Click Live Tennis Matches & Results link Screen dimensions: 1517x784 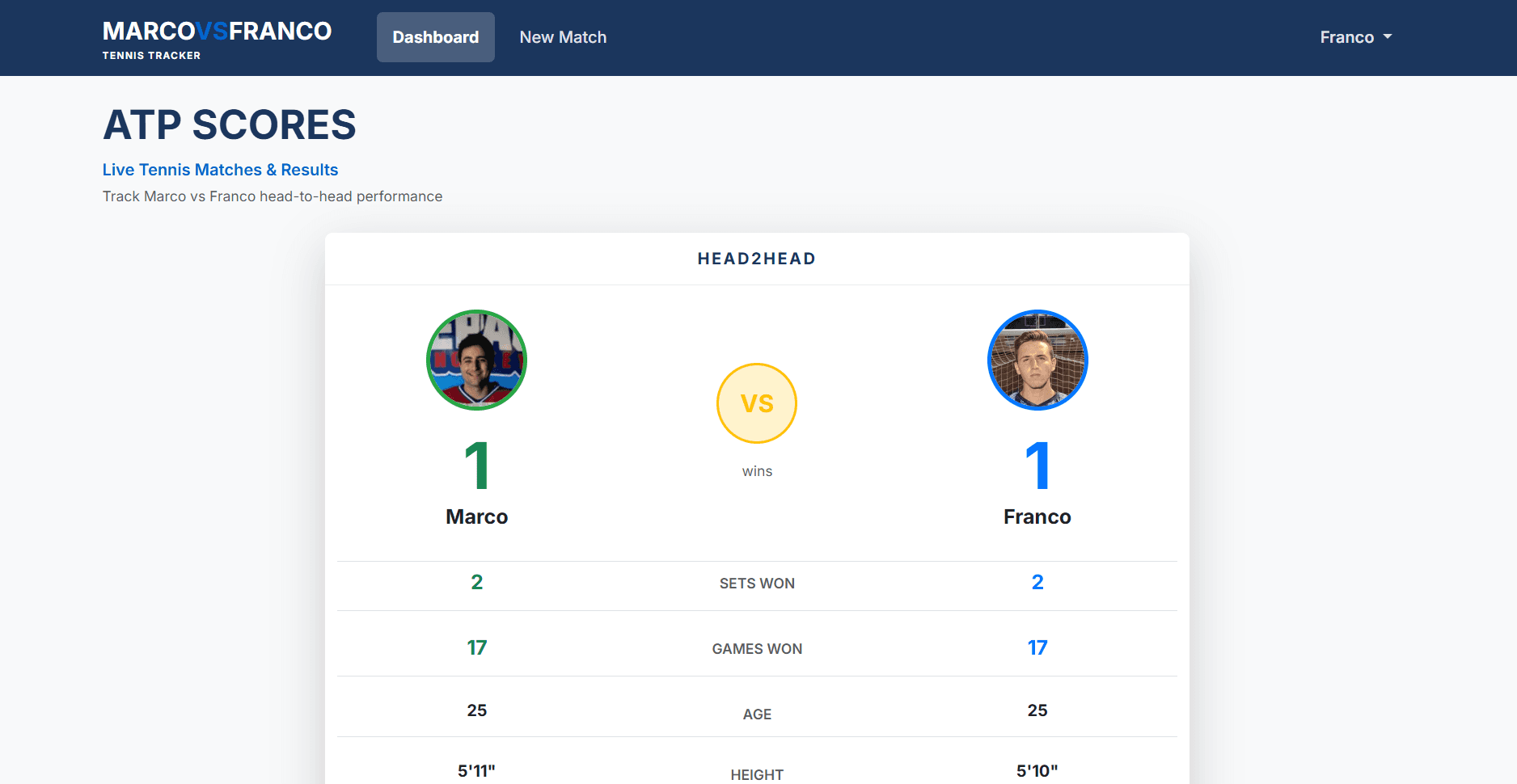(x=220, y=170)
